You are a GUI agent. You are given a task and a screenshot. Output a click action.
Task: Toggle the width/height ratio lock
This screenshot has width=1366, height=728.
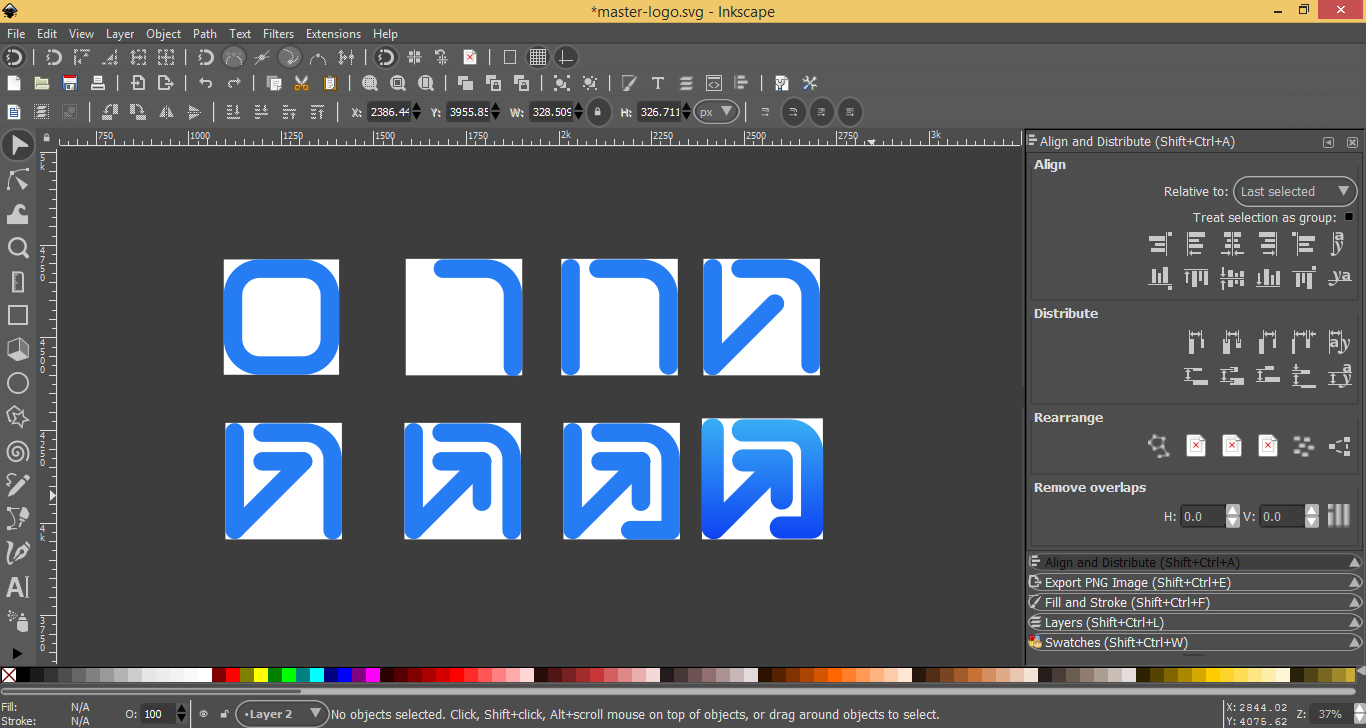point(598,112)
